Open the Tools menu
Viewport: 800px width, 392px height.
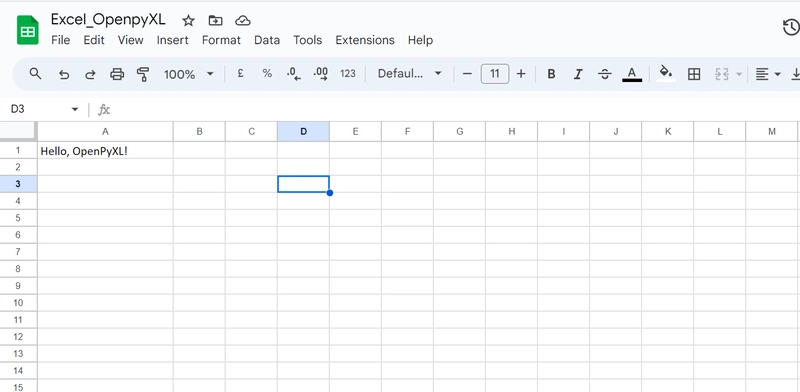[x=308, y=40]
